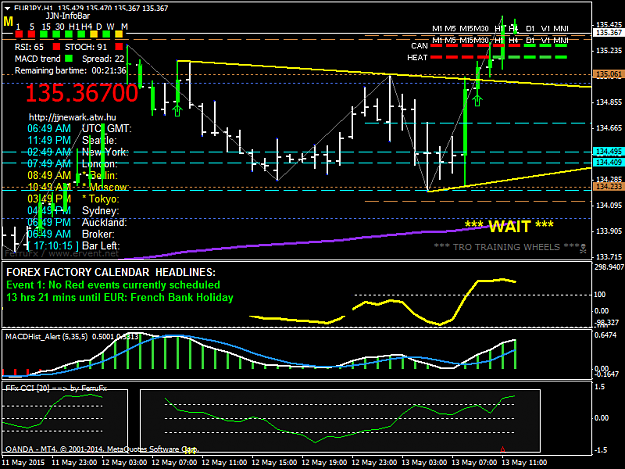Image resolution: width=625 pixels, height=469 pixels.
Task: Click the '*** TRO TRAINING WHEELS ***' label
Action: pyautogui.click(x=506, y=247)
